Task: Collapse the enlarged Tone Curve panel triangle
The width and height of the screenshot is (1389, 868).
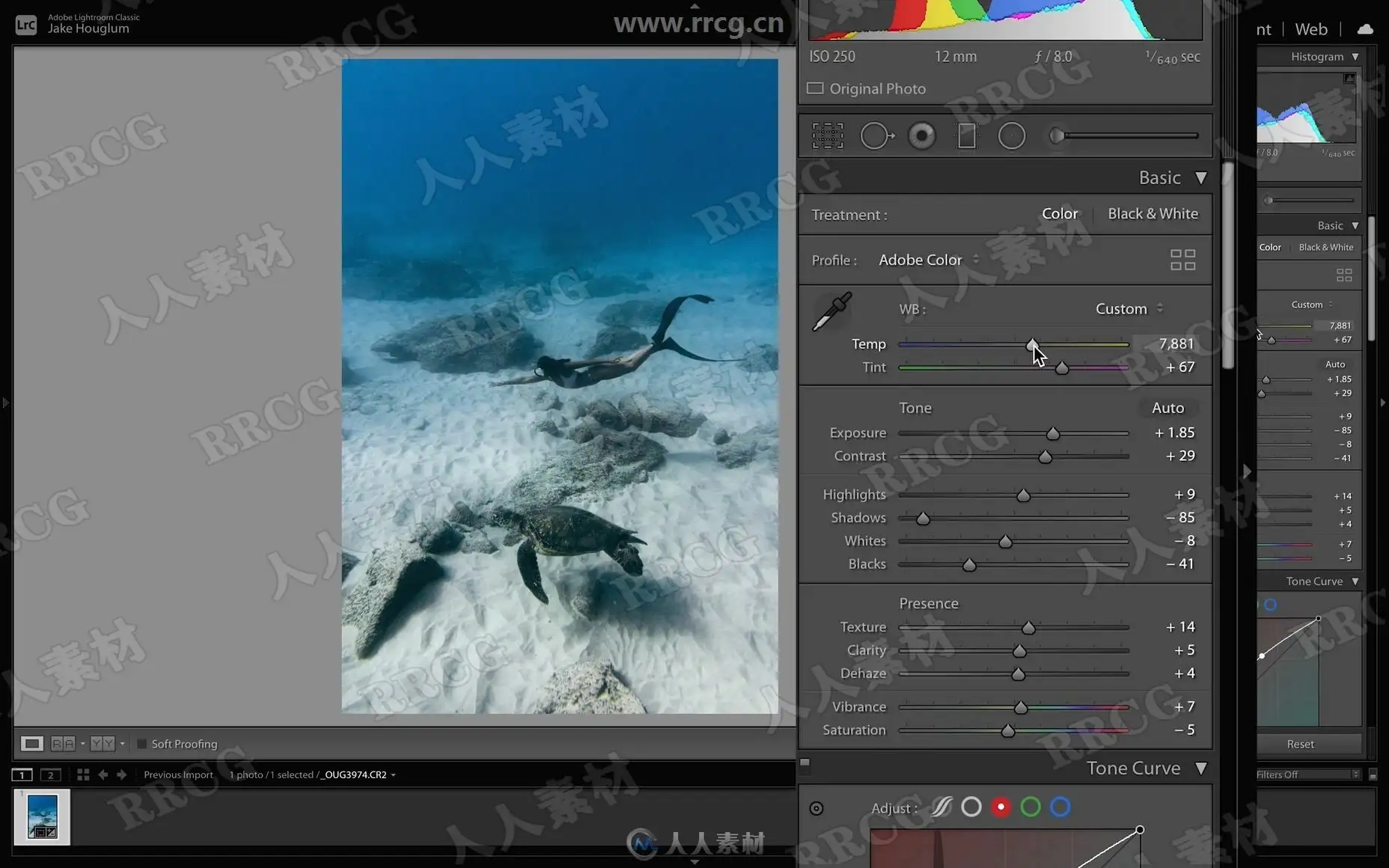Action: pos(1201,768)
